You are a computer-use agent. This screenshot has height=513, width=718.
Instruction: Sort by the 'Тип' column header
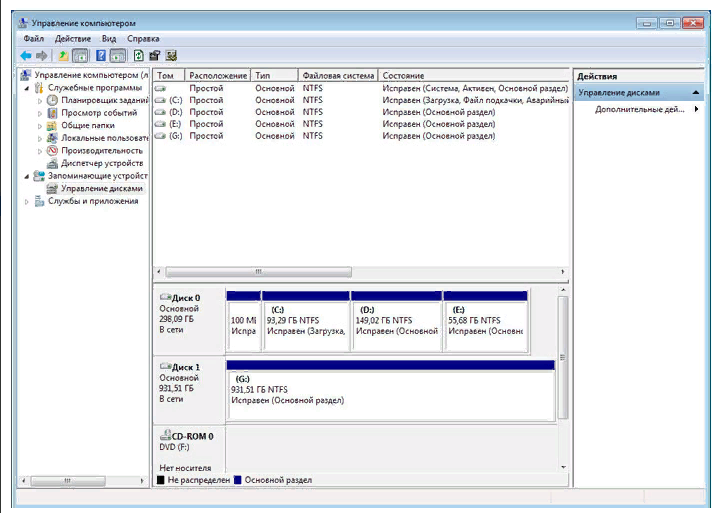pyautogui.click(x=275, y=76)
